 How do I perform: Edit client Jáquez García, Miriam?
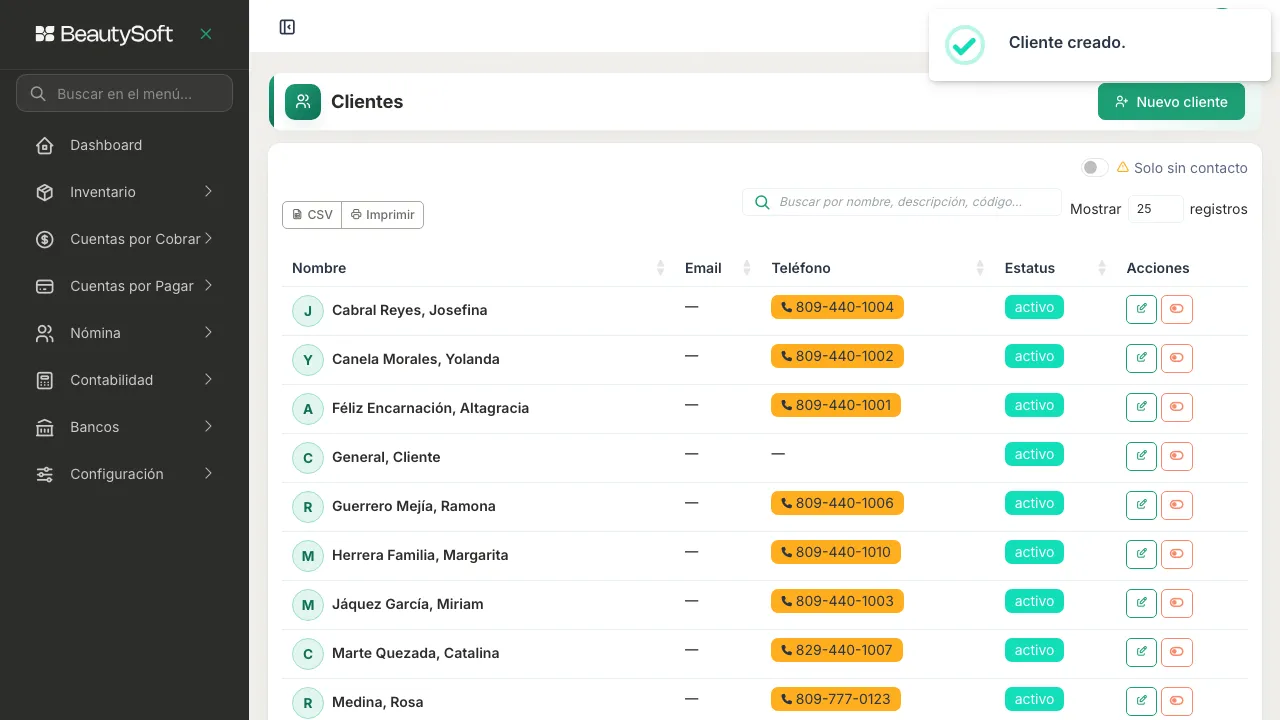tap(1141, 603)
